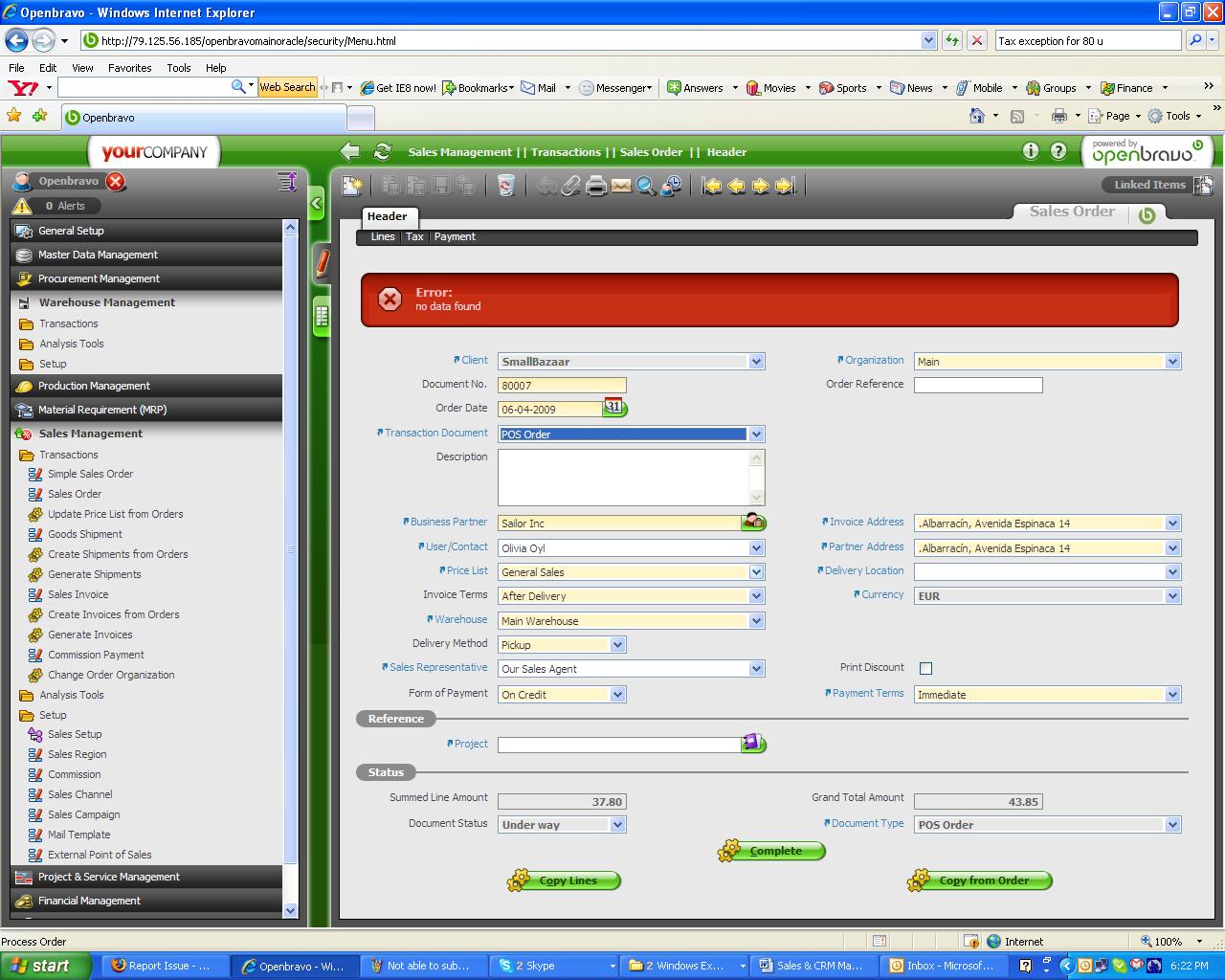Collapse the left menu panel arrow
This screenshot has width=1225, height=980.
click(x=317, y=203)
